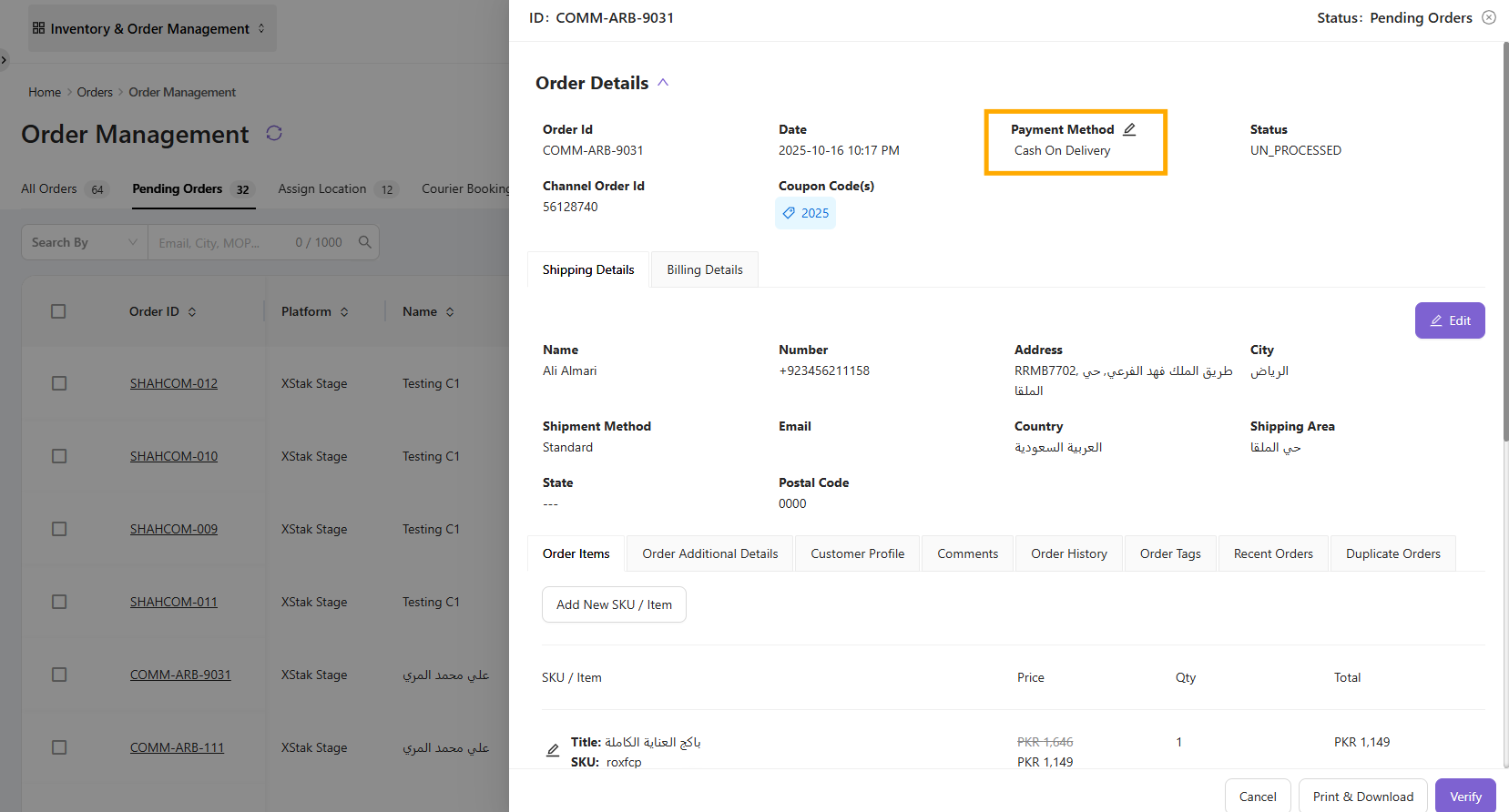1509x812 pixels.
Task: Click Add New SKU / Item button
Action: click(614, 604)
